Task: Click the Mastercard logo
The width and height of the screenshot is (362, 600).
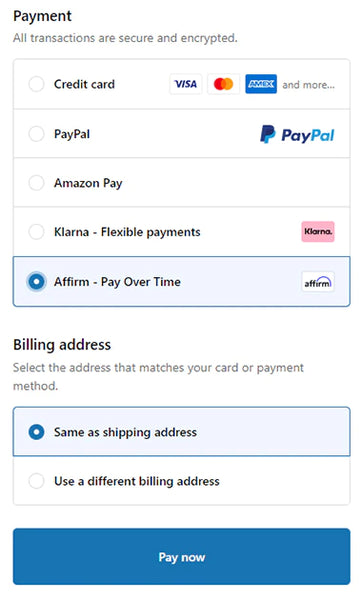Action: 223,84
